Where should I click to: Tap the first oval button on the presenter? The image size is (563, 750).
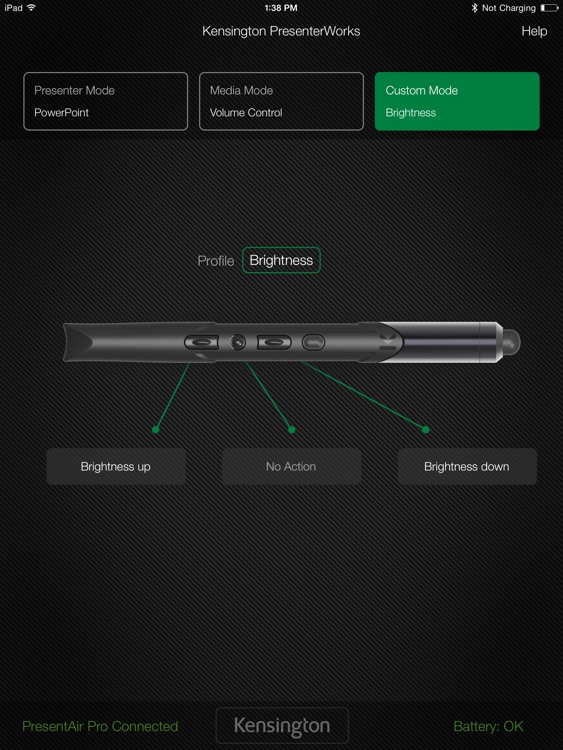(x=201, y=342)
